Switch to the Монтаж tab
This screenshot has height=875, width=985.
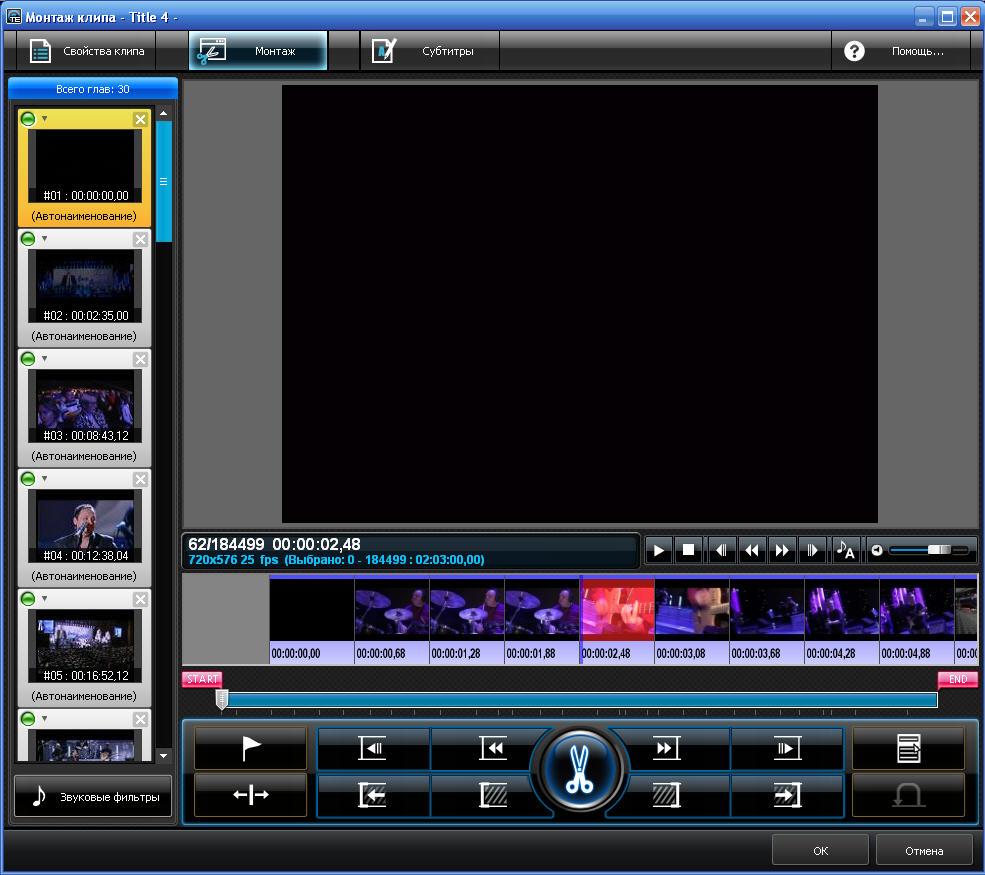click(x=258, y=51)
